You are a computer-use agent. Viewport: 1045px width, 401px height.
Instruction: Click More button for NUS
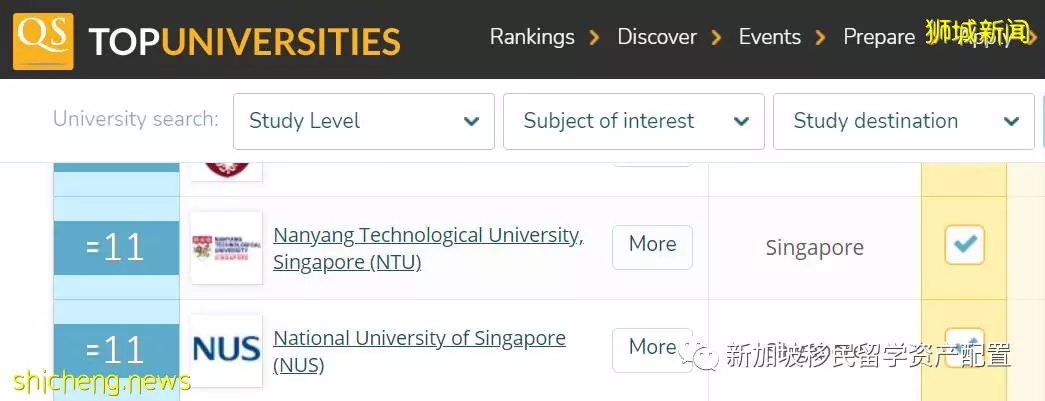pos(652,350)
